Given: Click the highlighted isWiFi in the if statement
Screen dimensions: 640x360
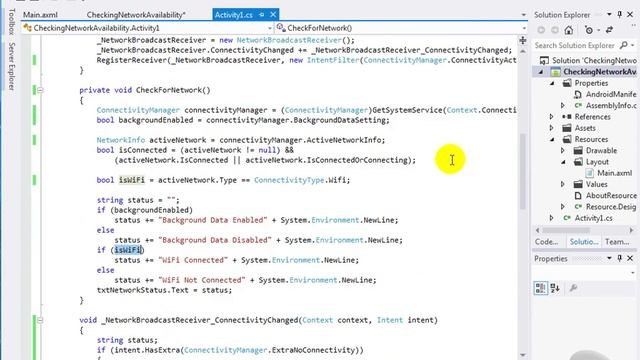Looking at the screenshot, I should 128,250.
